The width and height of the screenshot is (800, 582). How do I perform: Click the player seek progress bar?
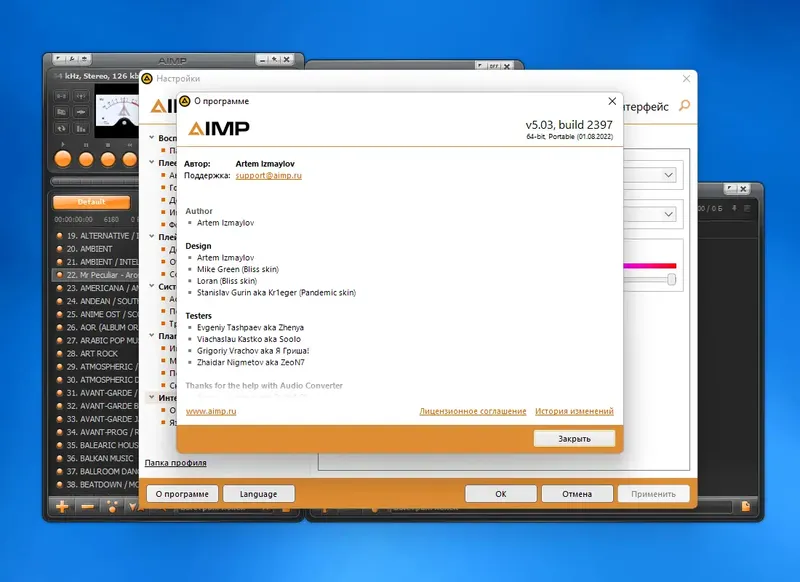(x=95, y=181)
